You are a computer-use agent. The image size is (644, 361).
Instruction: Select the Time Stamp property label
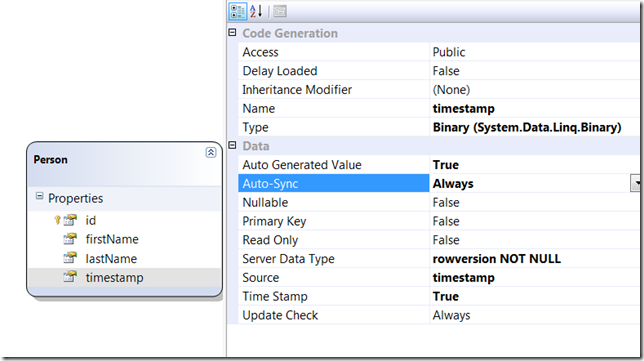(x=275, y=297)
